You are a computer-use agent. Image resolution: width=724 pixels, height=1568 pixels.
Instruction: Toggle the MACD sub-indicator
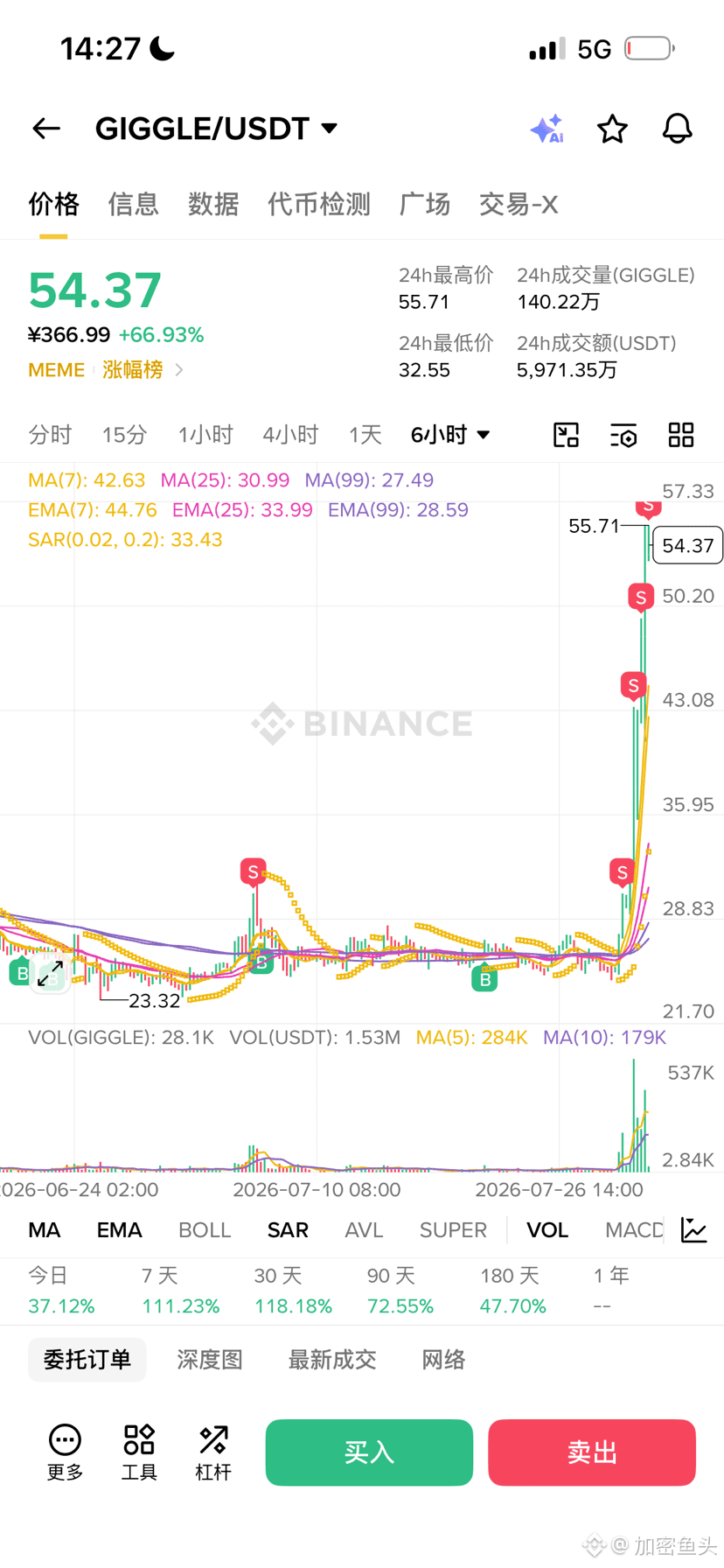[634, 1230]
